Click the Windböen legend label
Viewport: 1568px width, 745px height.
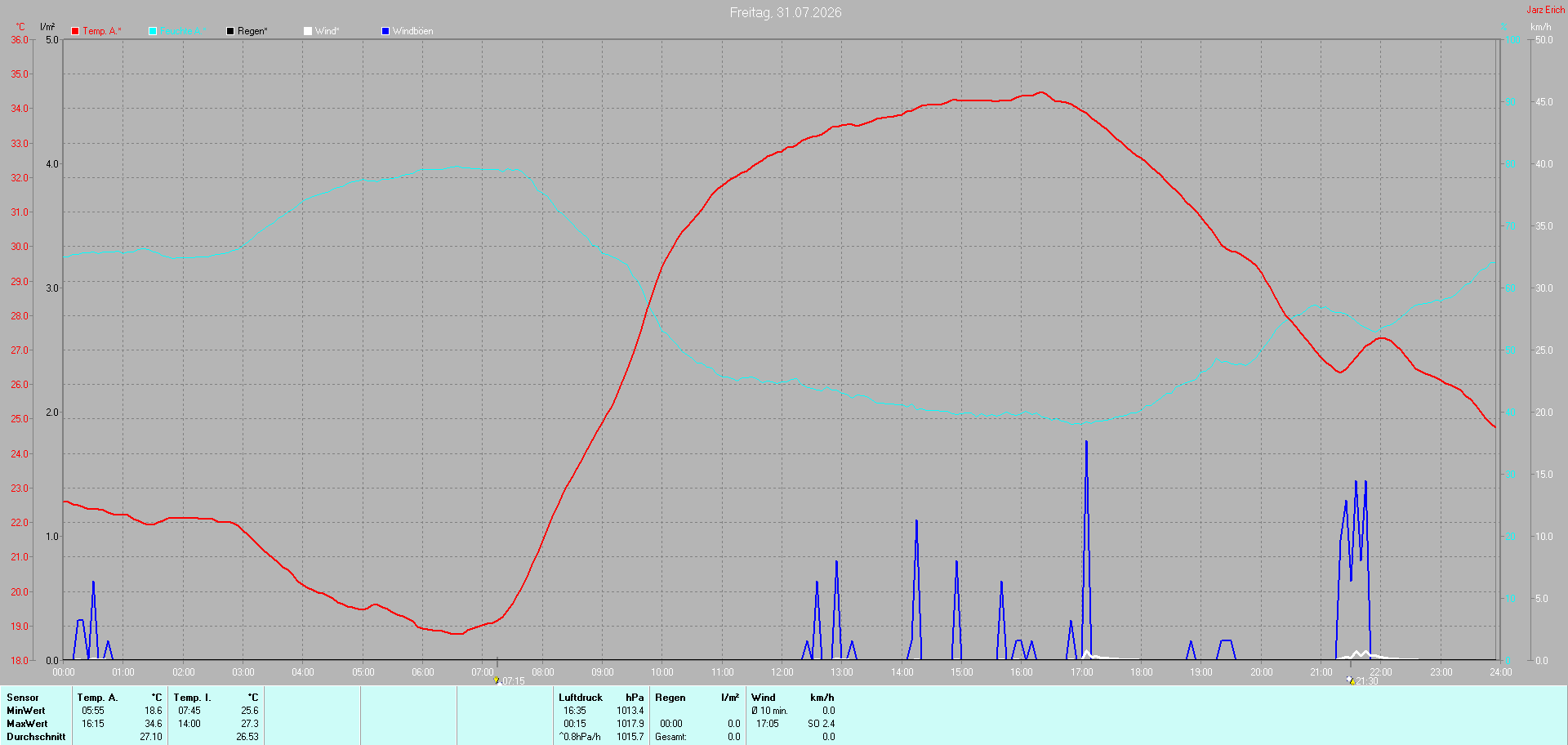(413, 31)
